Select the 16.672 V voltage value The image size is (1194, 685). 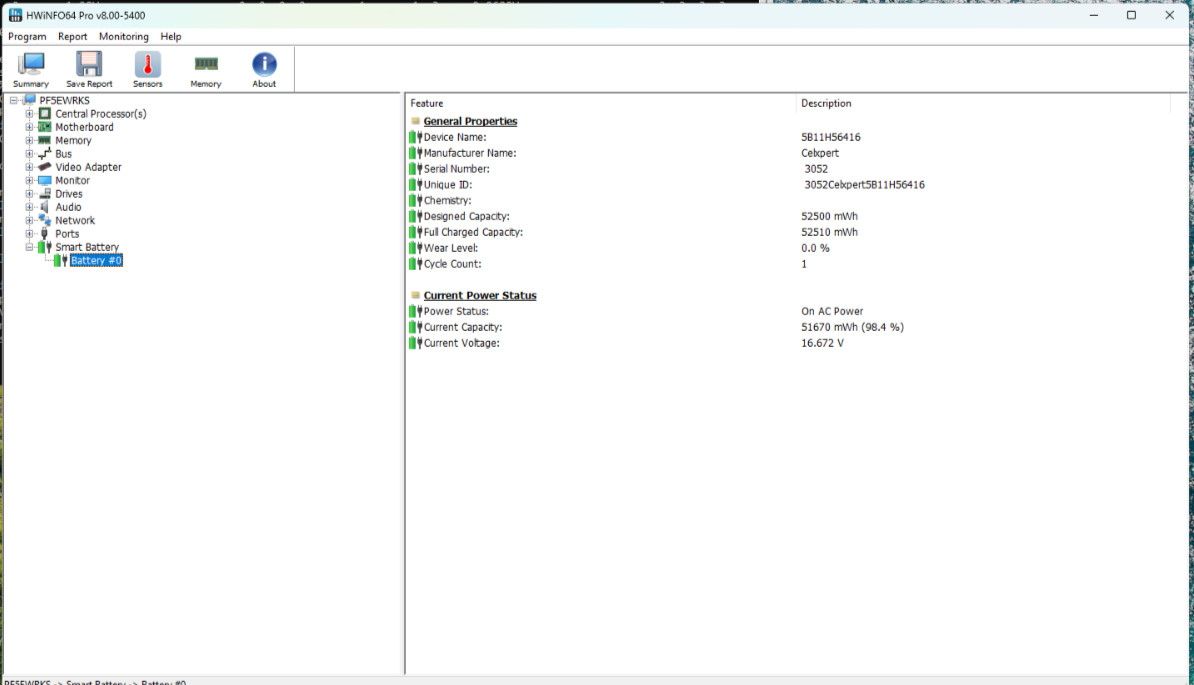point(822,343)
